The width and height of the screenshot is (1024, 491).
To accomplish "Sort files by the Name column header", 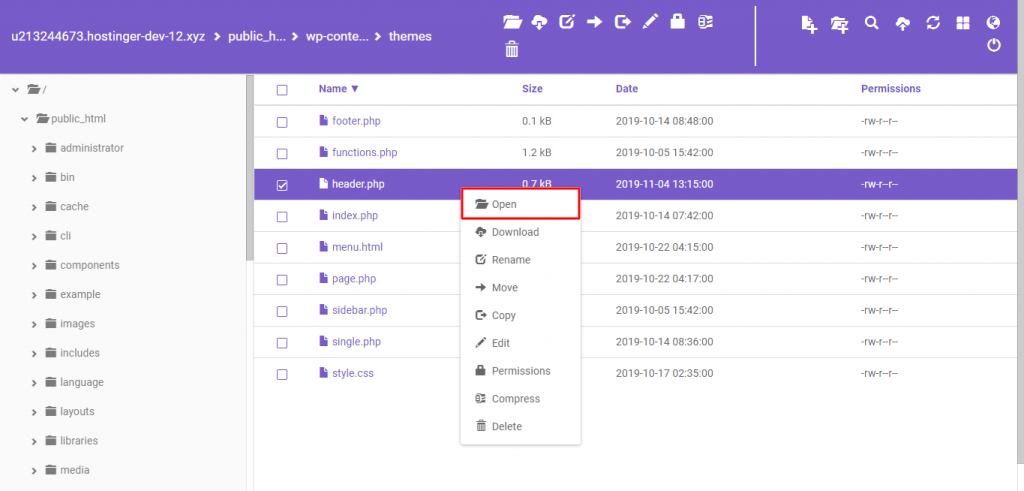I will 338,89.
